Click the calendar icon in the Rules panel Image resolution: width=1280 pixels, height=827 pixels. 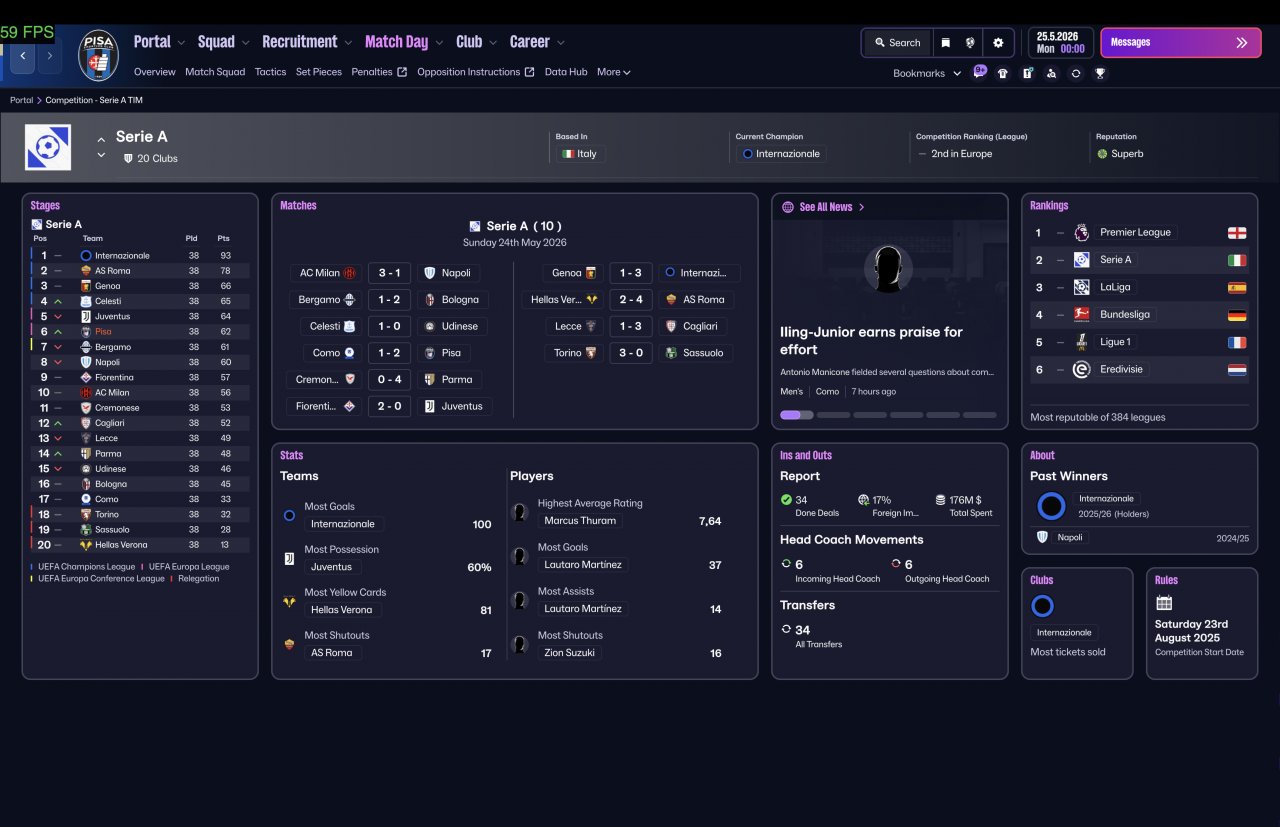coord(1164,603)
